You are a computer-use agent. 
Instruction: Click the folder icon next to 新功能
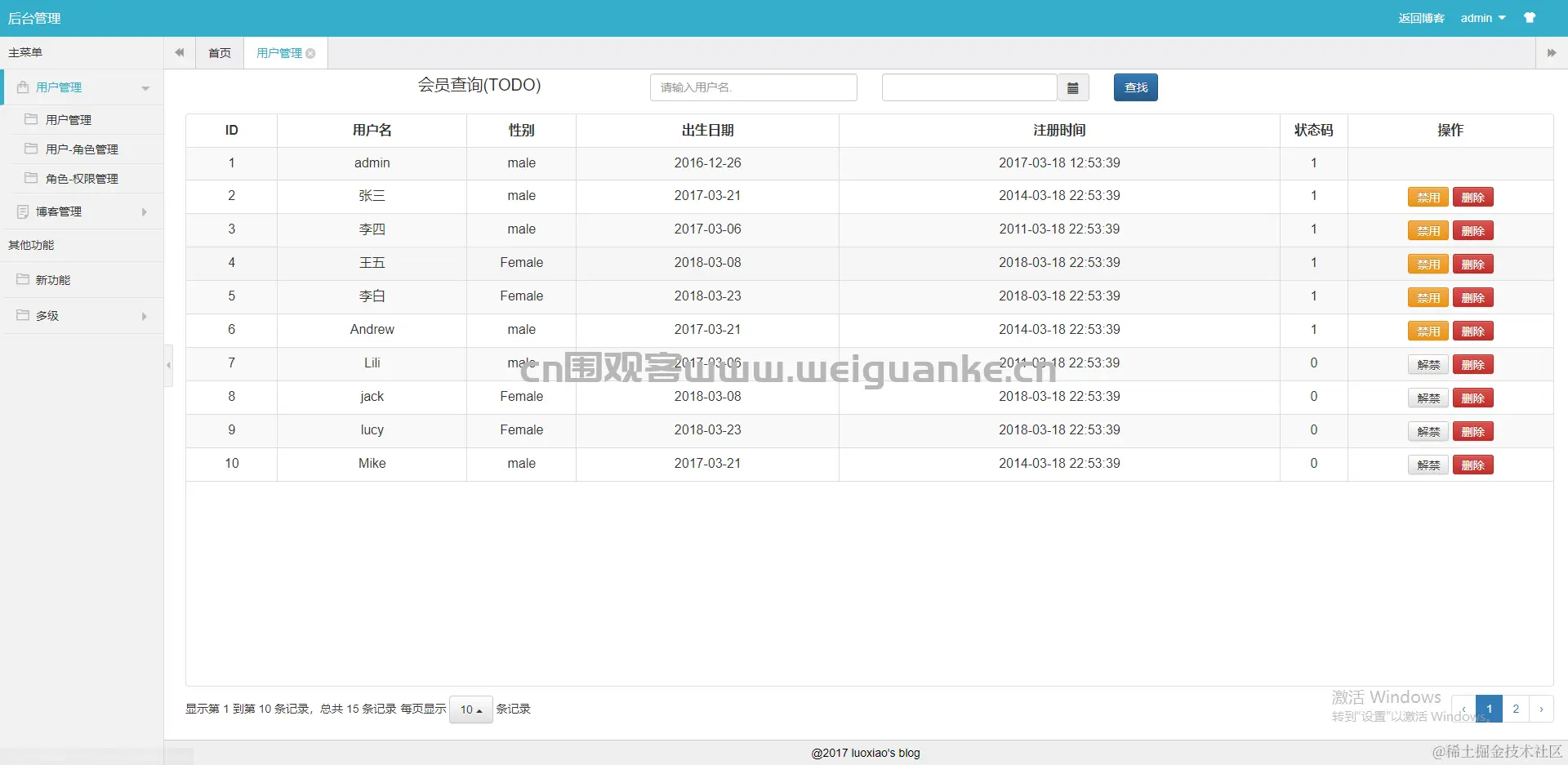[23, 280]
